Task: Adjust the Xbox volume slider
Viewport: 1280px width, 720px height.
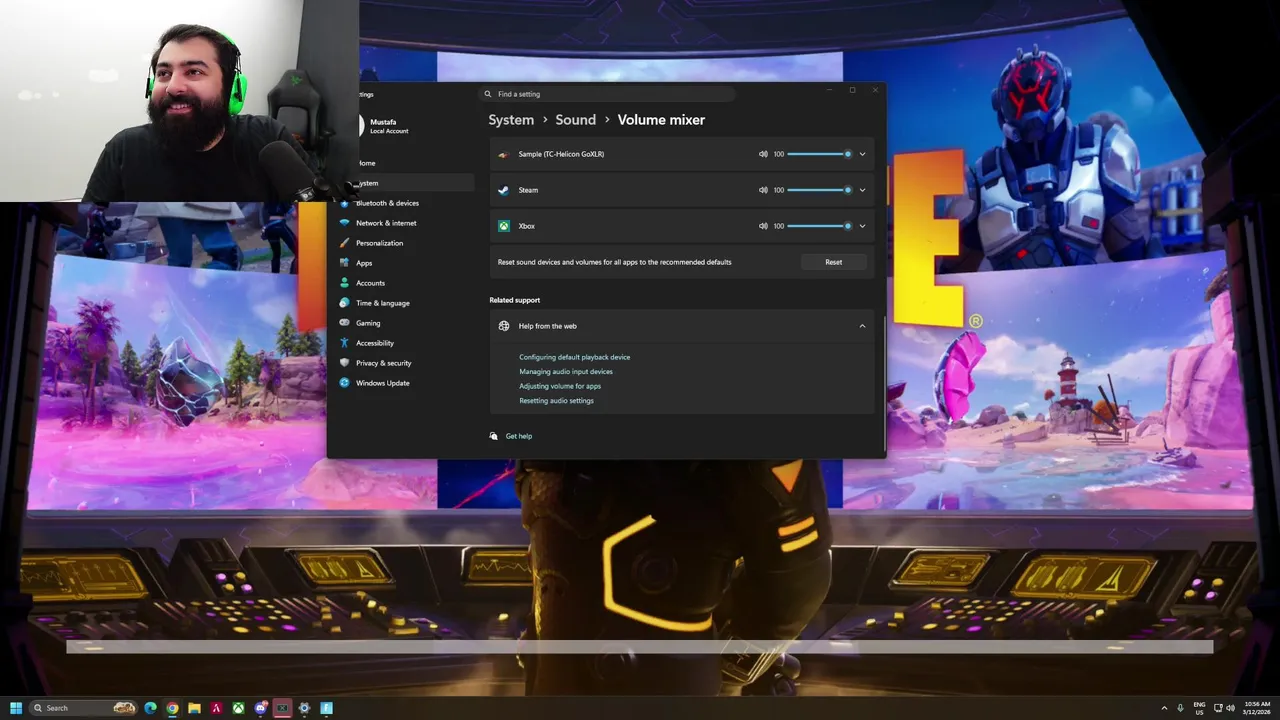Action: point(819,226)
